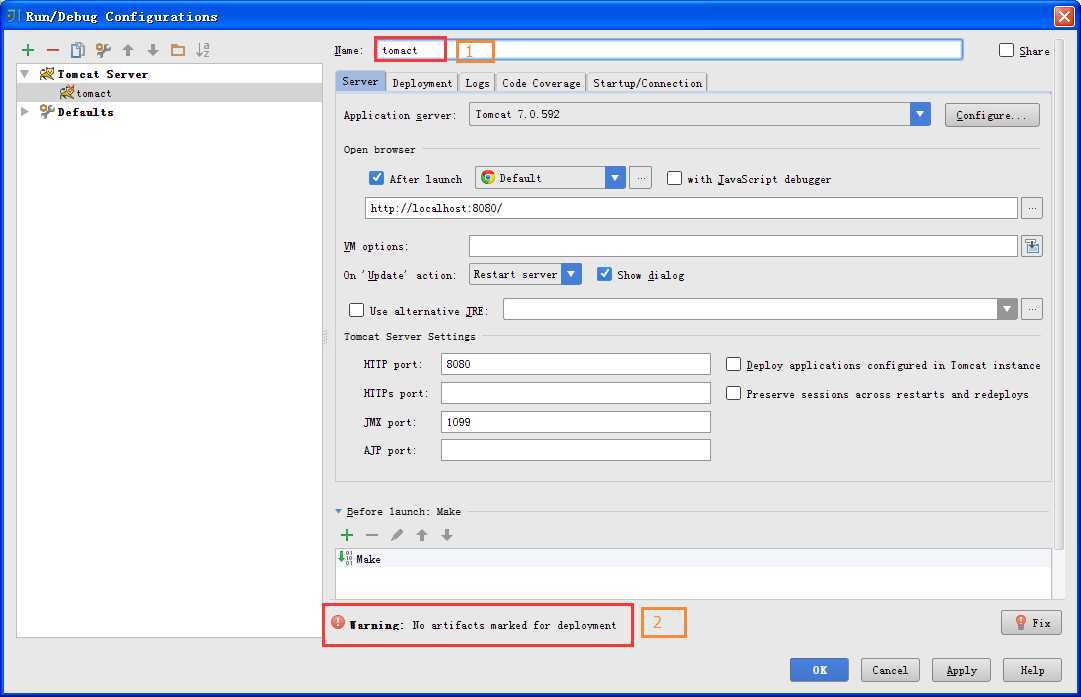Image resolution: width=1081 pixels, height=697 pixels.
Task: Enable Use alternative JRE checkbox
Action: click(x=356, y=310)
